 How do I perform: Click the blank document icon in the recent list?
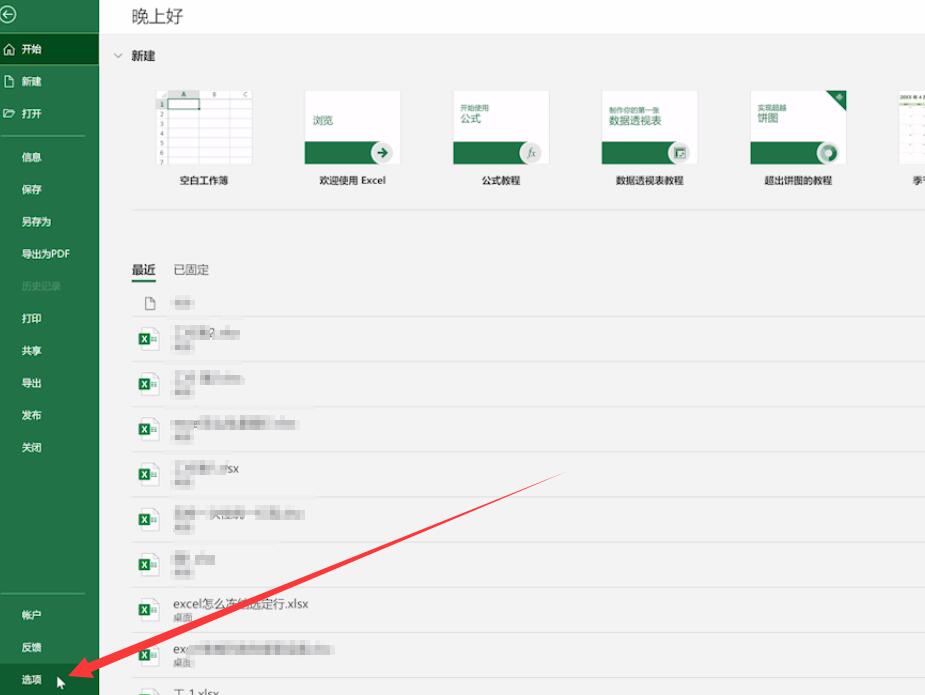tap(150, 303)
